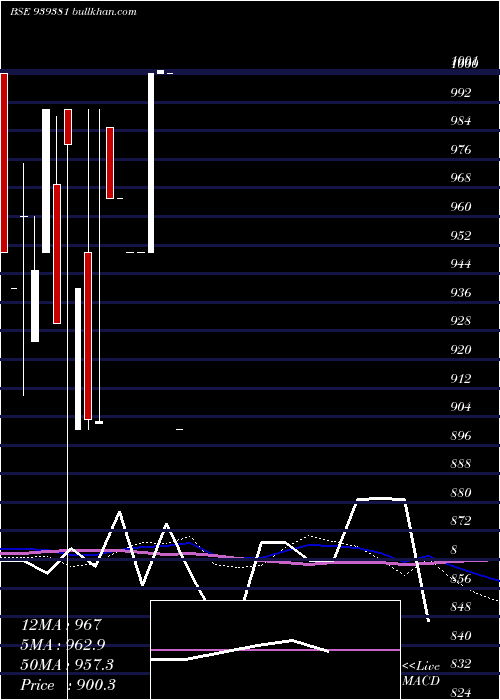
Task: Click the 5MA : 962.9 label
Action: tap(63, 645)
